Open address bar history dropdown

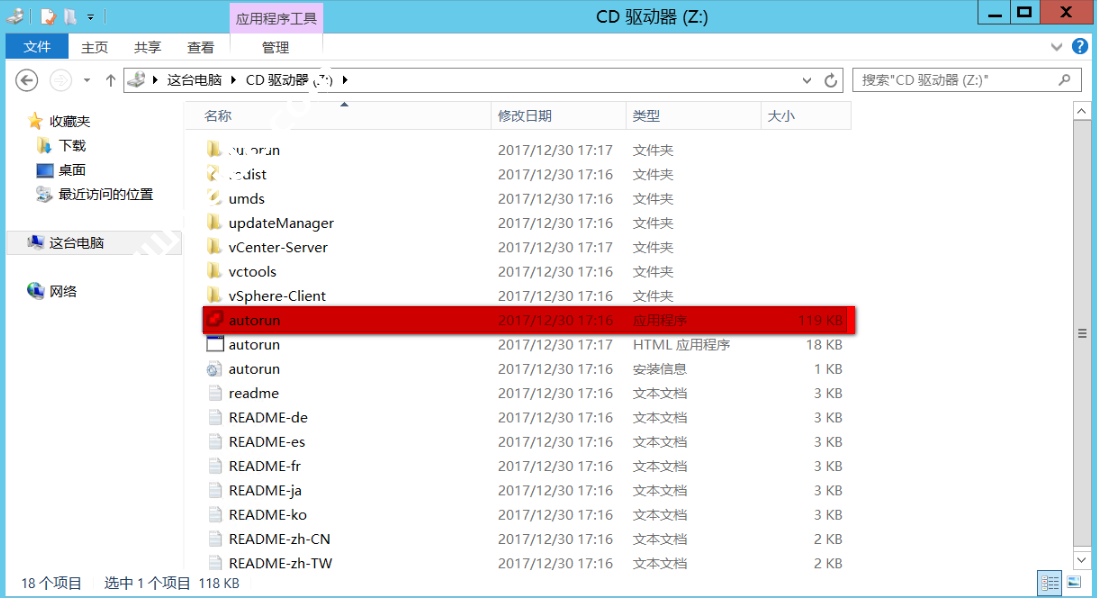tap(807, 80)
